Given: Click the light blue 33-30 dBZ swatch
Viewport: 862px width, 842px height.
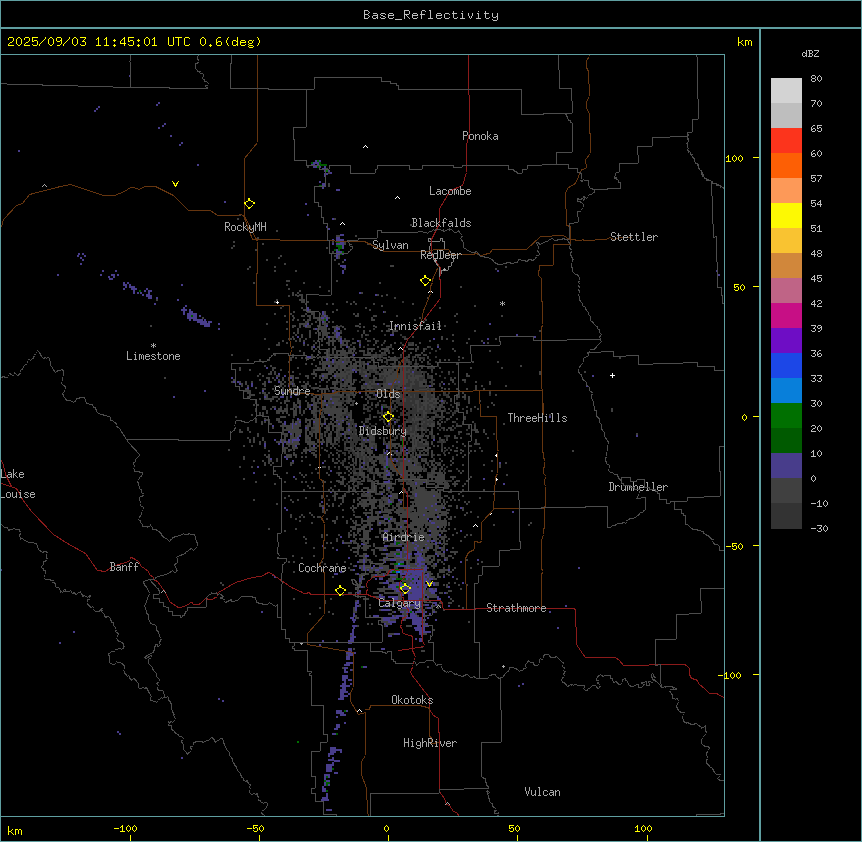Looking at the screenshot, I should tap(786, 391).
